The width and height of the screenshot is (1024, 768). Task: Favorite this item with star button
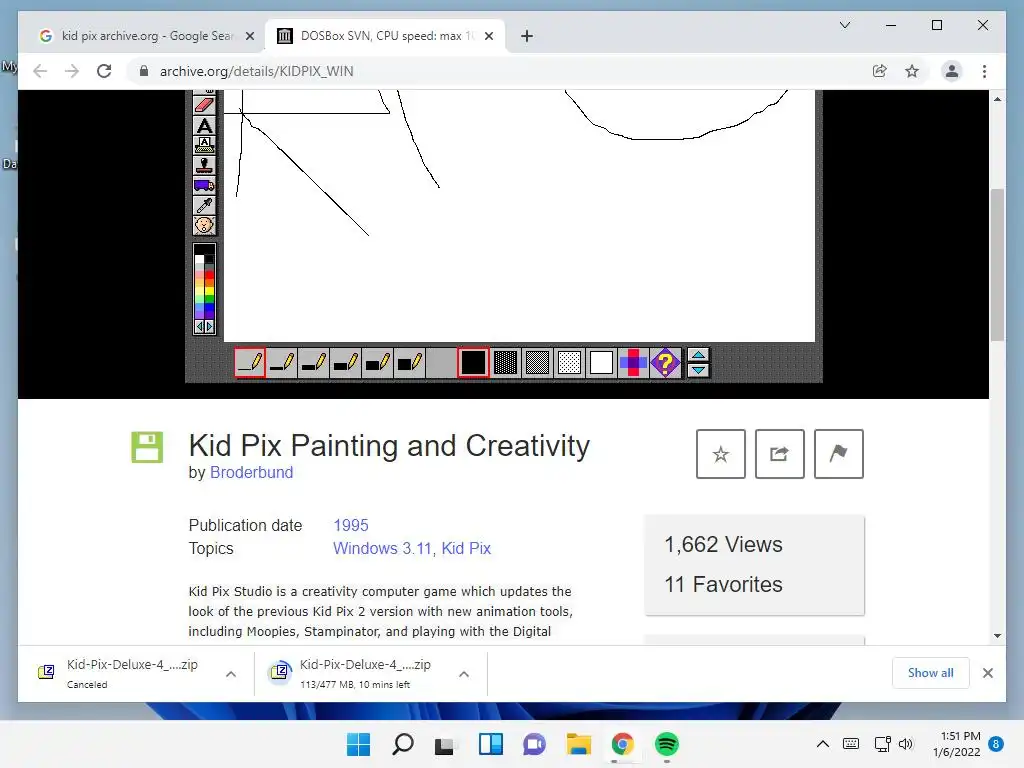point(720,454)
